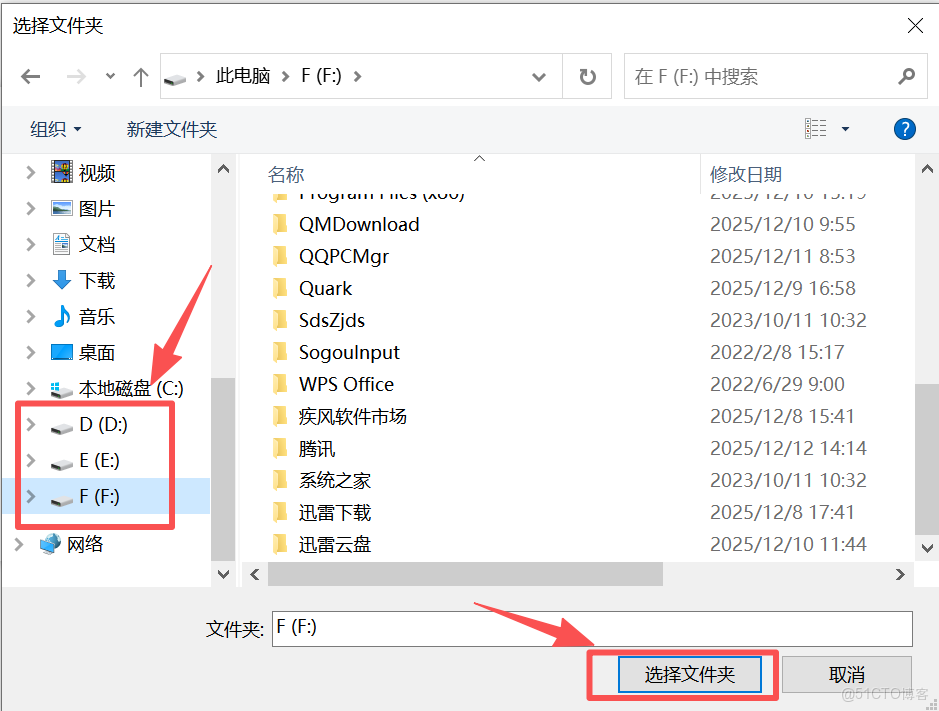Expand the 网络 (Network) node in sidebar
Screen dimensions: 939x711
[x=18, y=544]
